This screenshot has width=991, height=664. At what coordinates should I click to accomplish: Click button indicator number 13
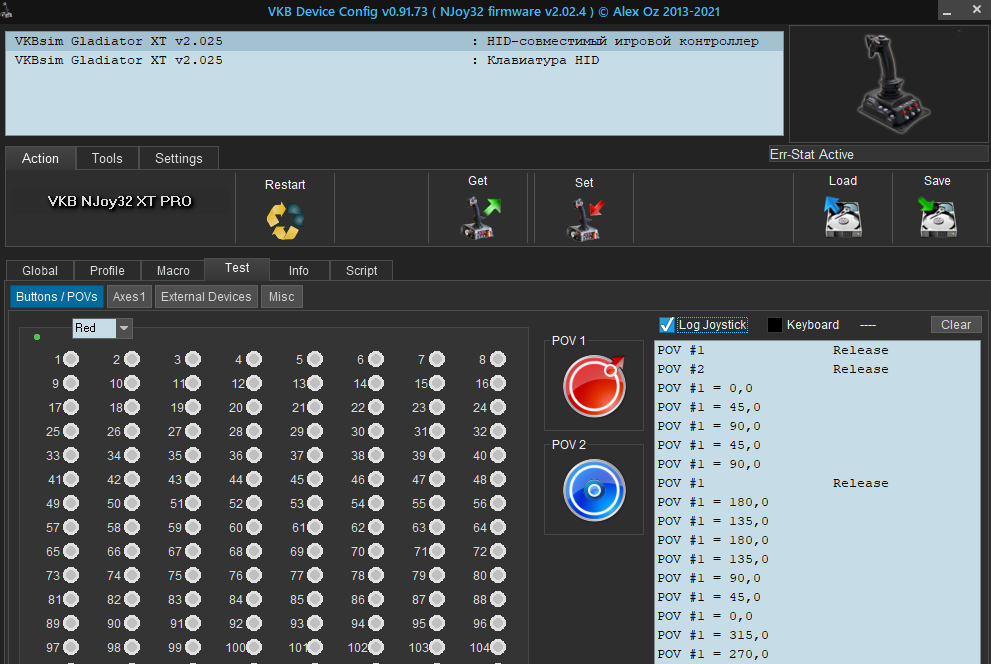point(315,383)
